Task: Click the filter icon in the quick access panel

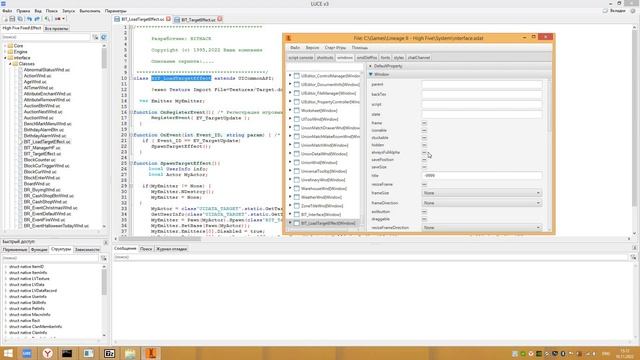Action: (104, 258)
